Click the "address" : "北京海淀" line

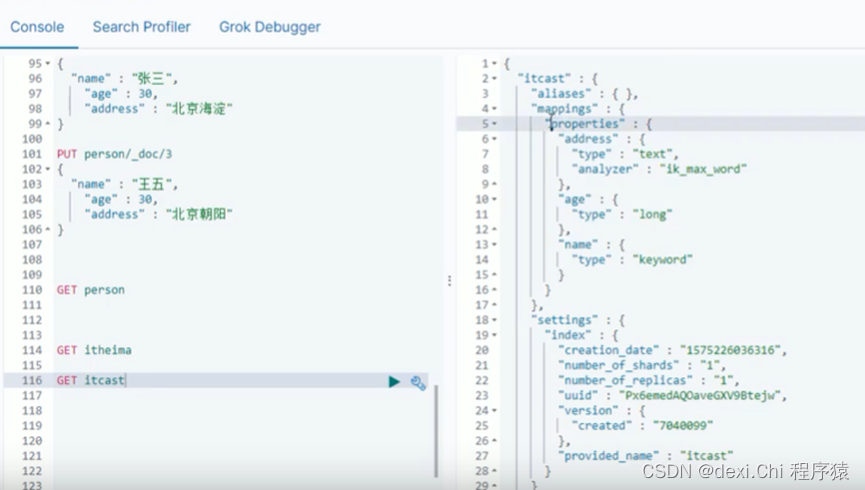click(x=158, y=109)
